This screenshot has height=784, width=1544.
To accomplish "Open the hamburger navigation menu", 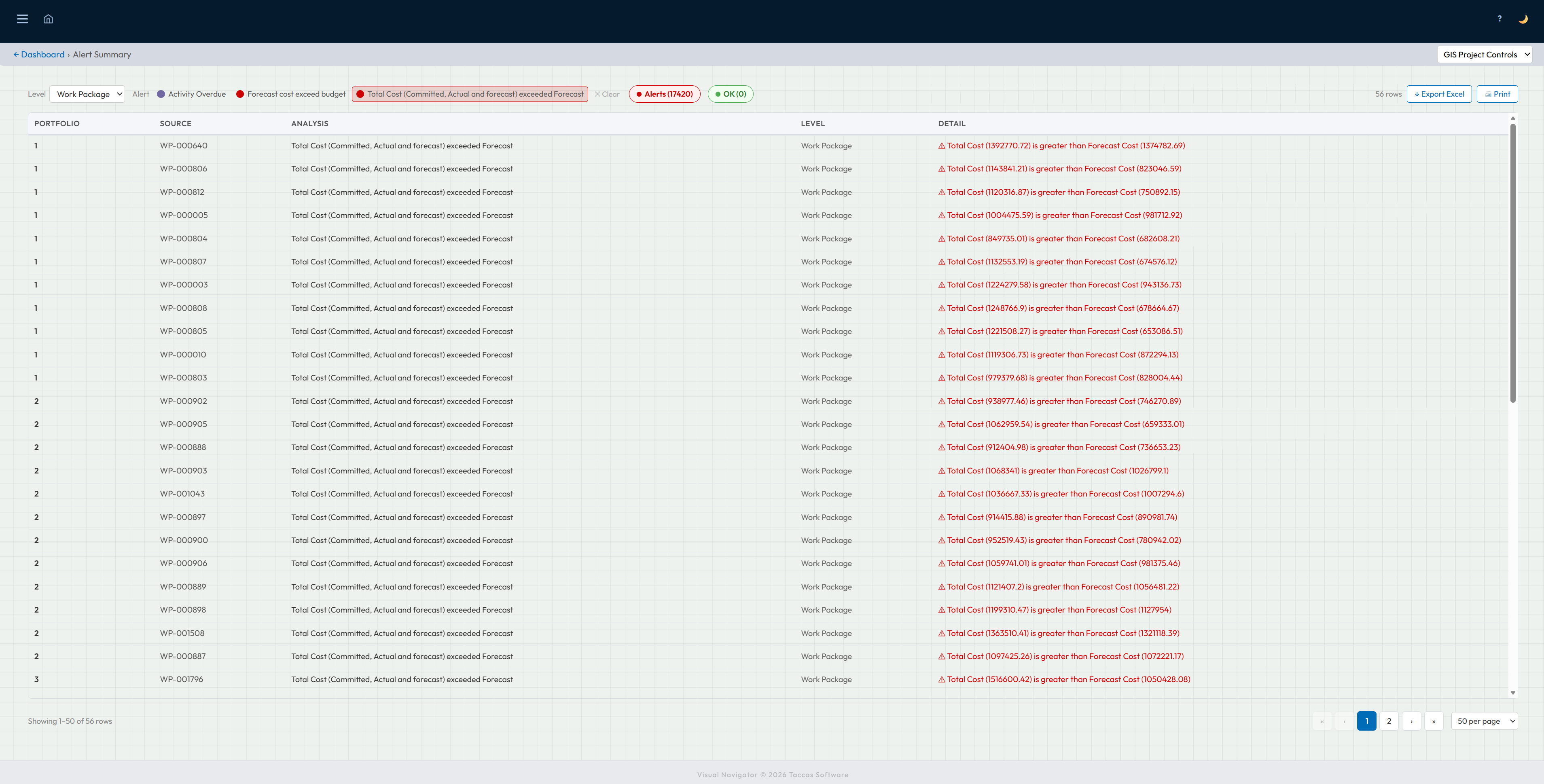I will pyautogui.click(x=22, y=19).
